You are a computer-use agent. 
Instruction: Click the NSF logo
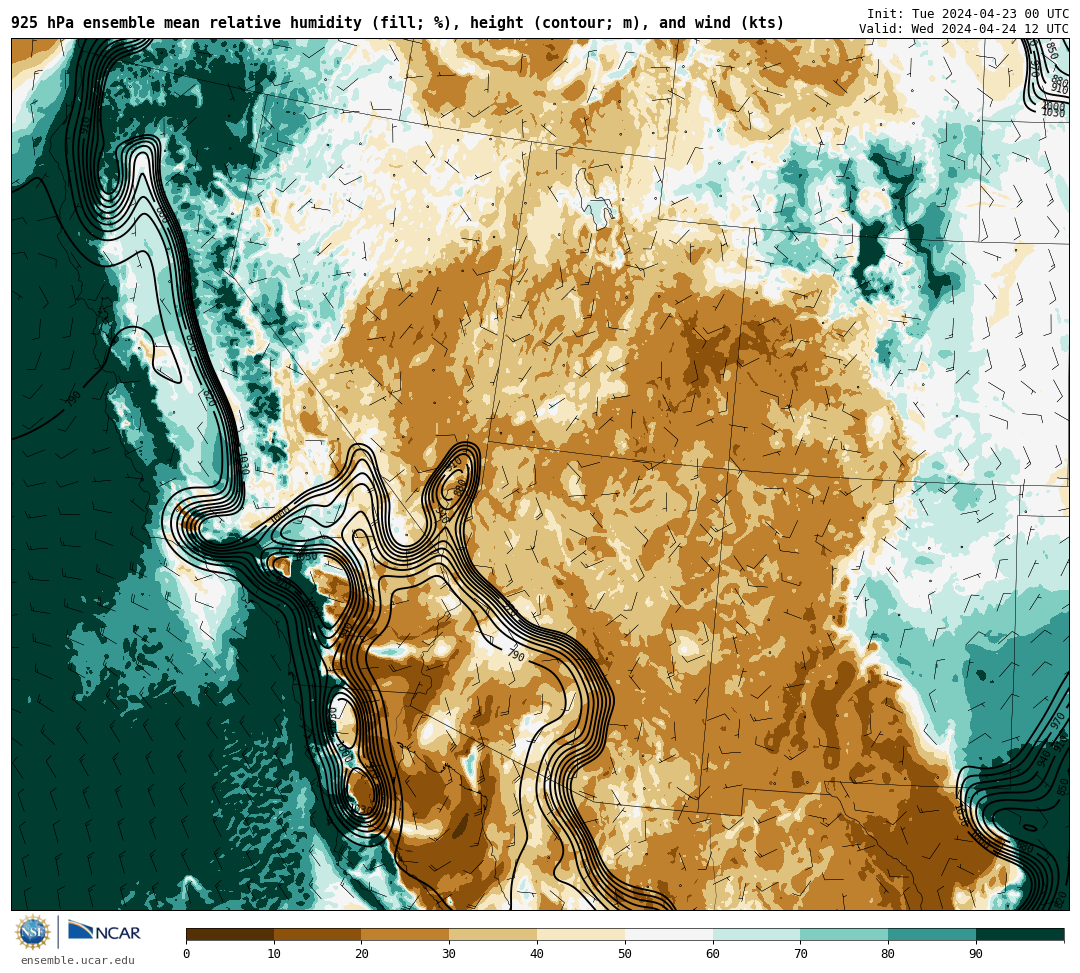point(33,932)
